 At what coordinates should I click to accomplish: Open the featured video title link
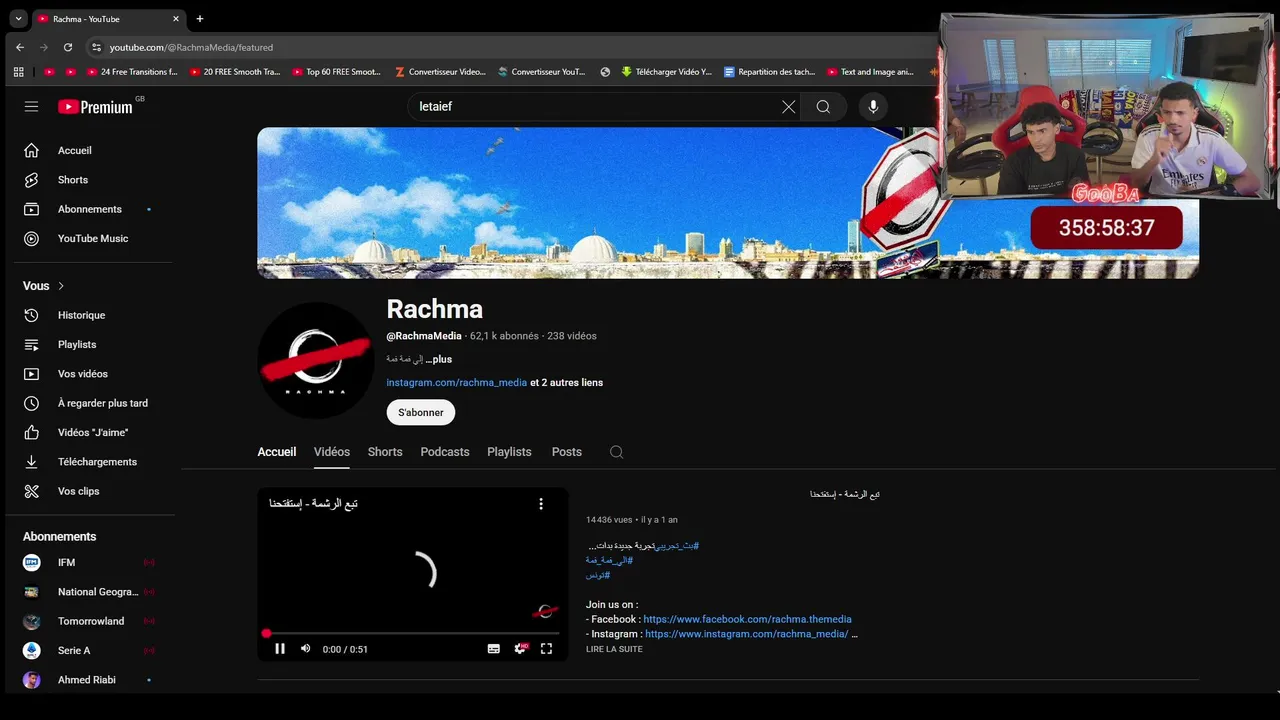(x=845, y=495)
